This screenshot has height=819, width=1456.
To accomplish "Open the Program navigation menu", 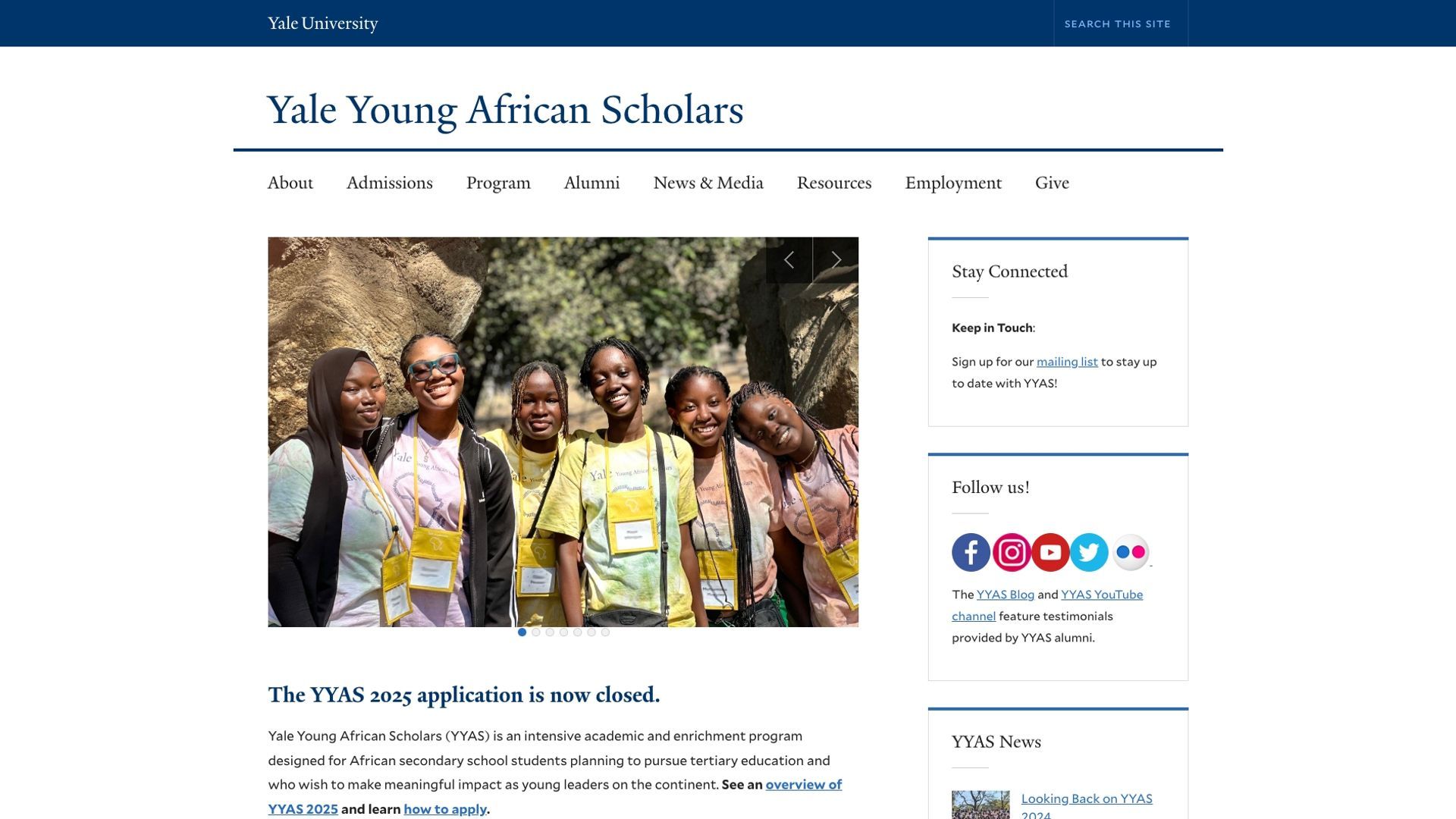I will (x=498, y=183).
